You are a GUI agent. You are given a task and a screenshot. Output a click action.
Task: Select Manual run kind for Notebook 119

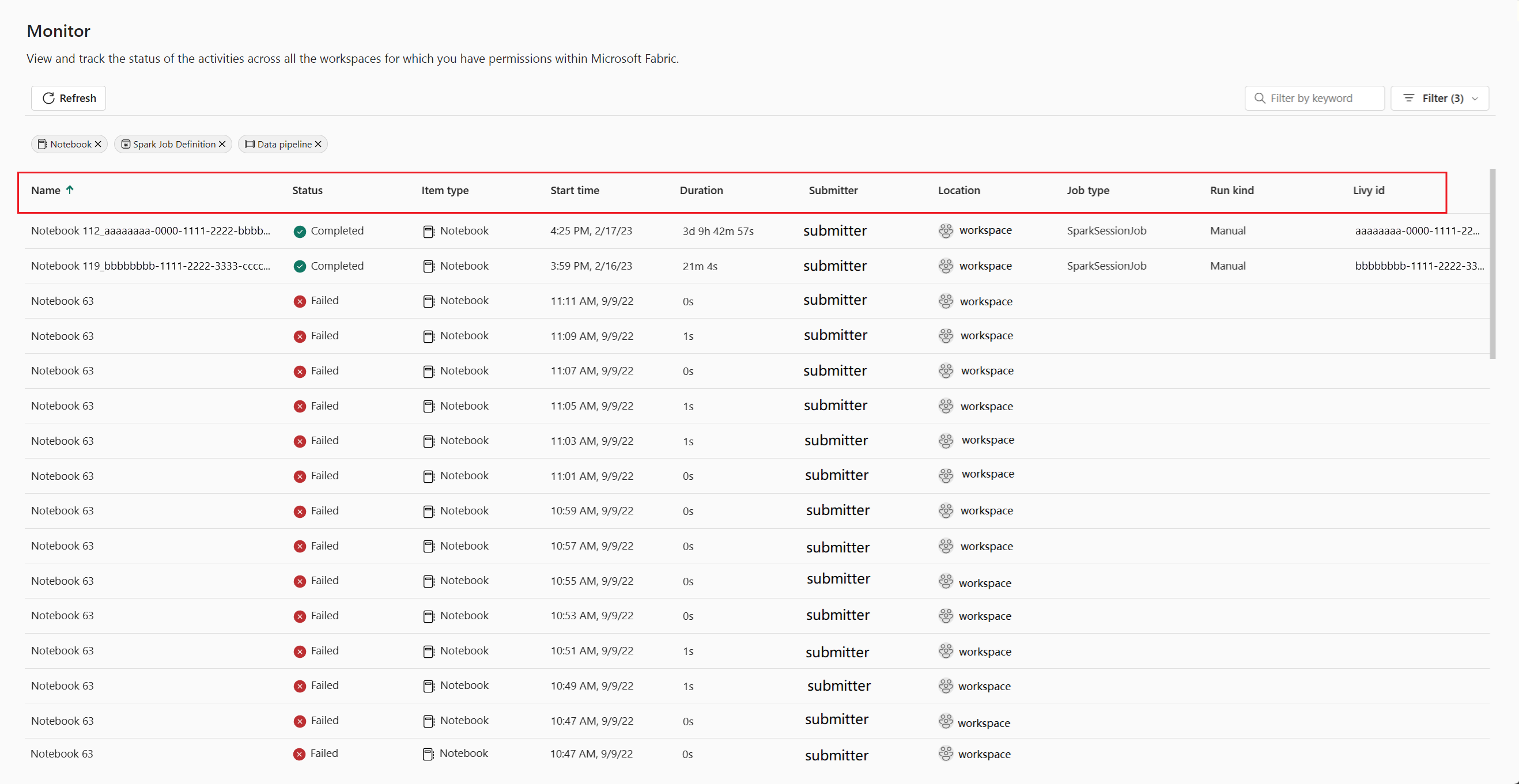tap(1227, 266)
